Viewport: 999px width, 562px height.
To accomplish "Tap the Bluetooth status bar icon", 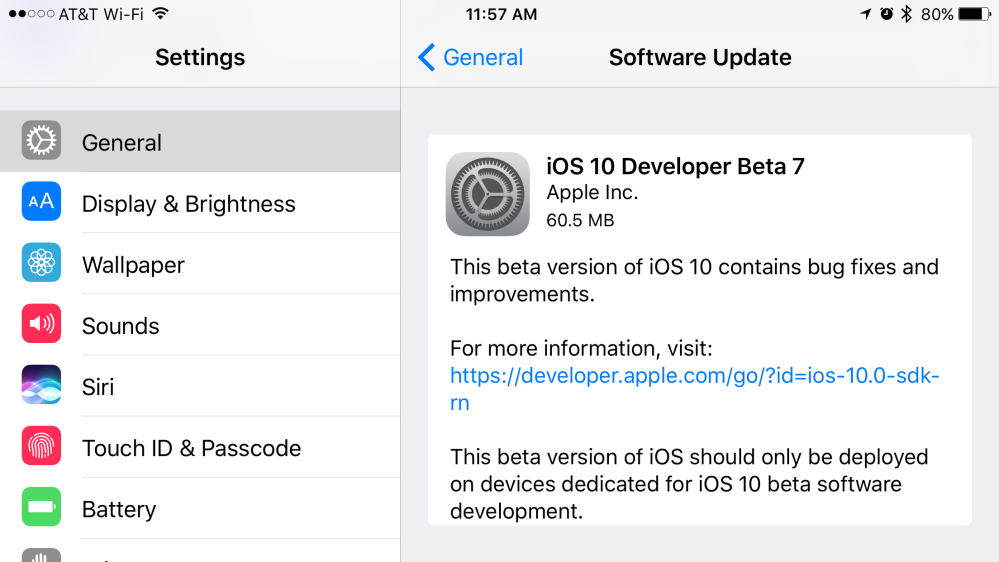I will click(x=906, y=14).
